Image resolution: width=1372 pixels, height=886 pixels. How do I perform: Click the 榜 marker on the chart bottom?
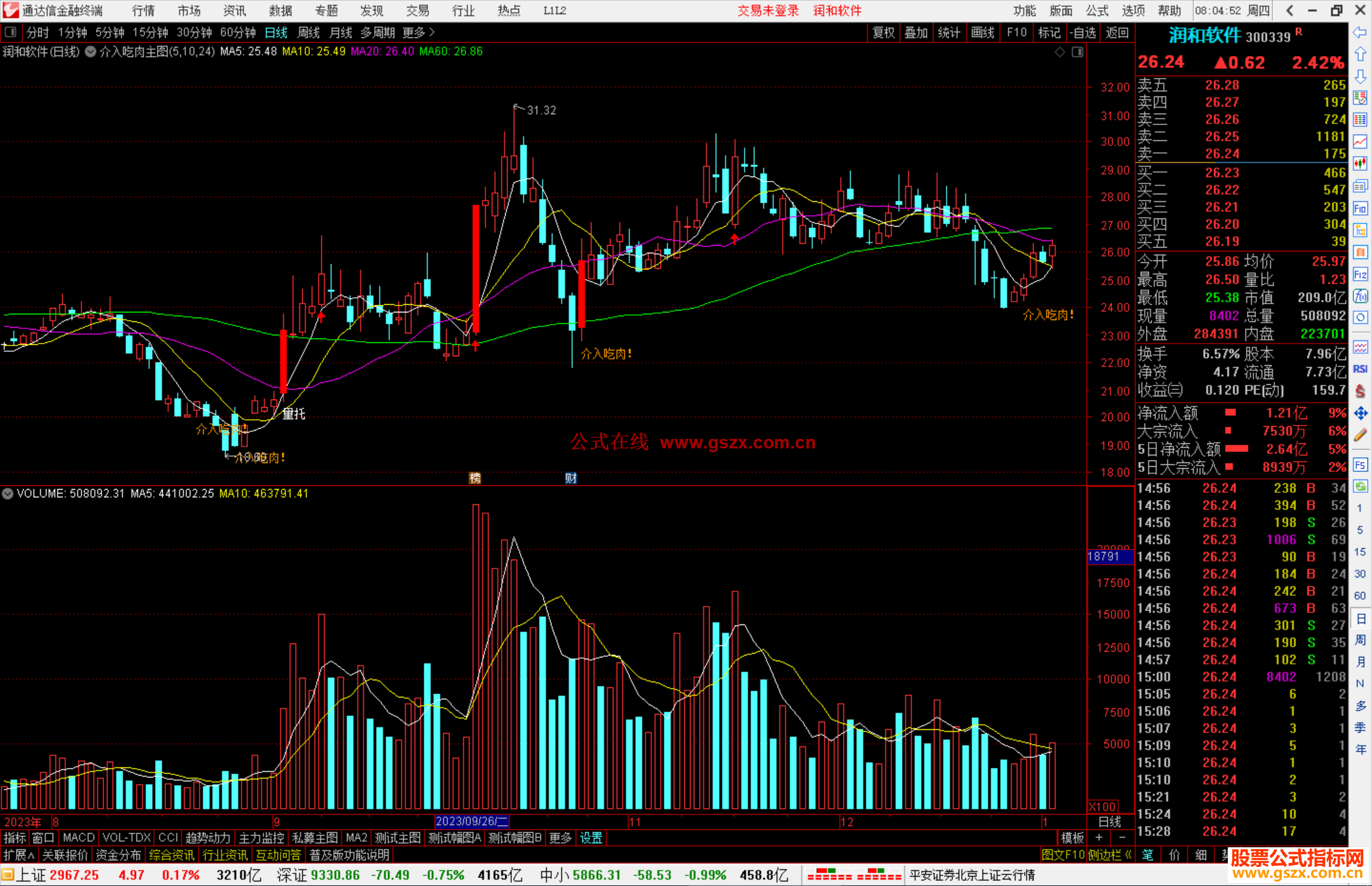[x=475, y=478]
